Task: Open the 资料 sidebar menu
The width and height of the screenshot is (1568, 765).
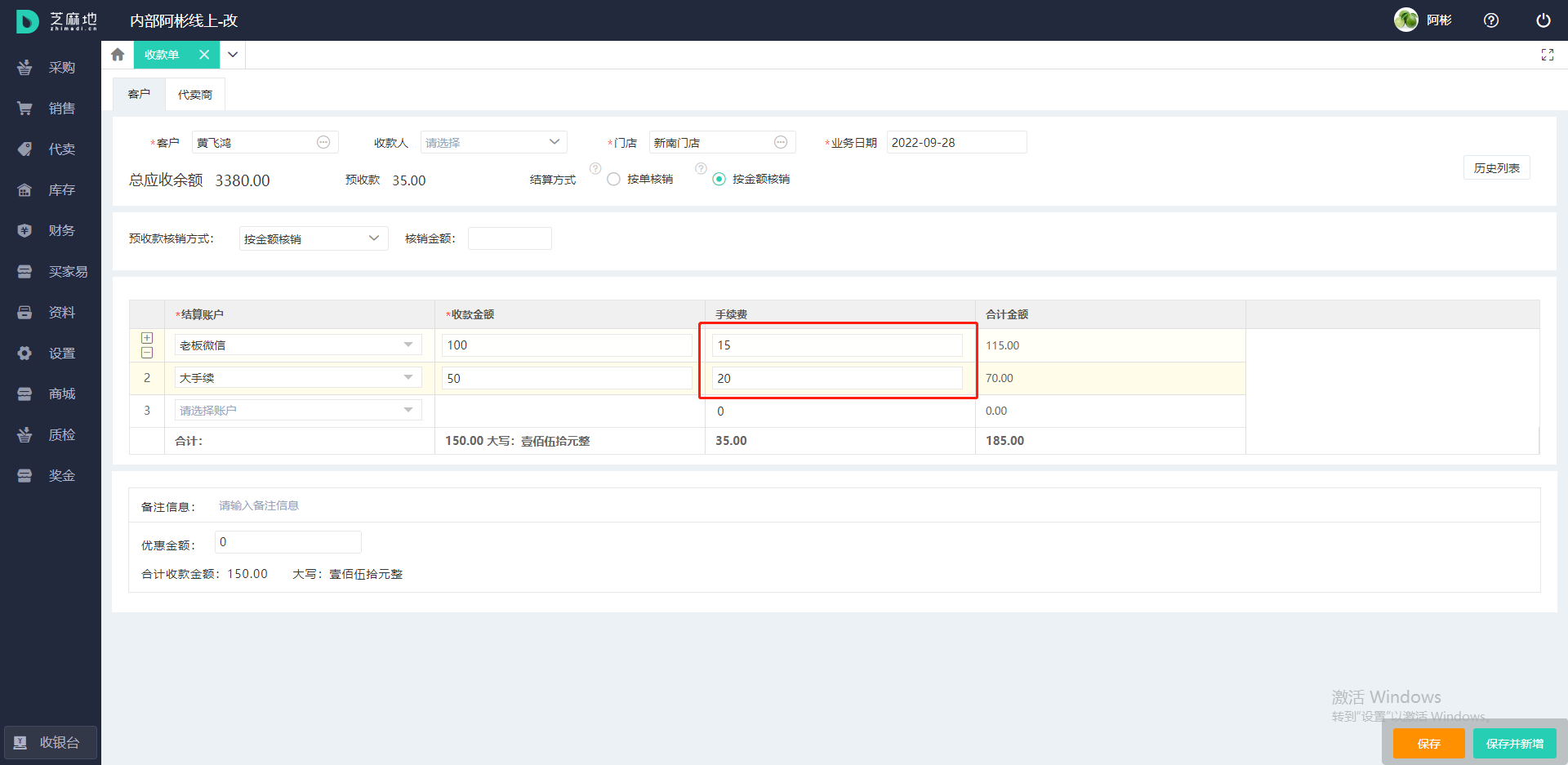Action: coord(51,312)
